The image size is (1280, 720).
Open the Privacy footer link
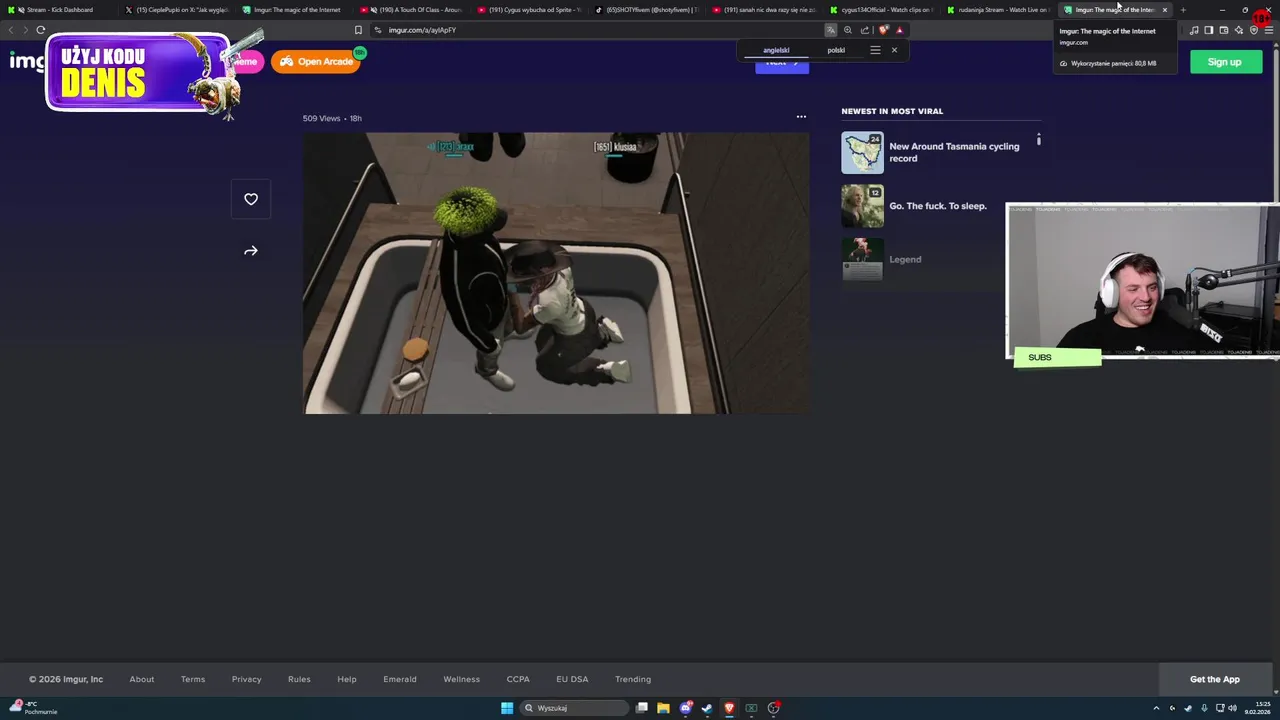click(x=247, y=679)
